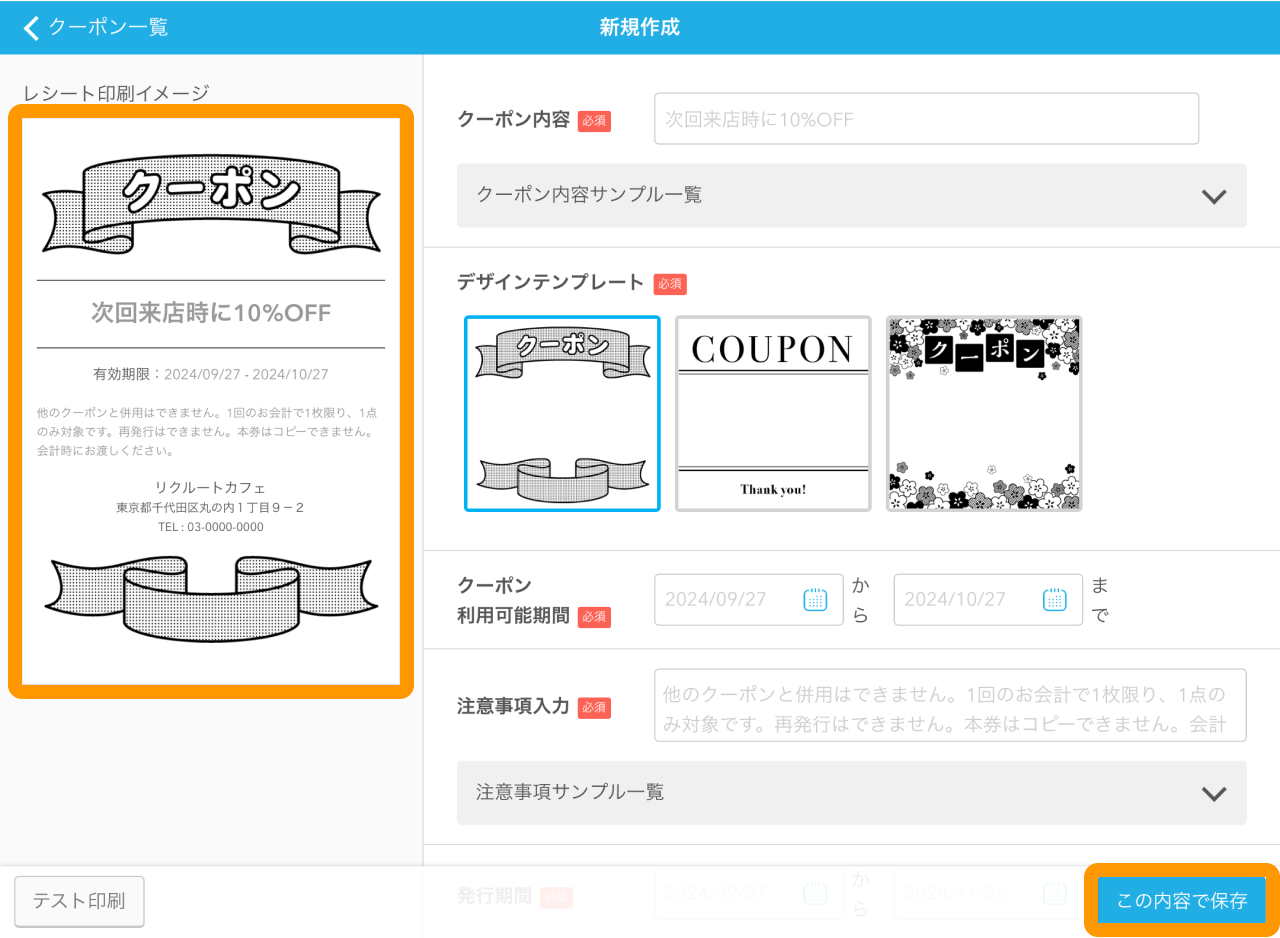Select the ribbon クーポン design template

tap(562, 413)
